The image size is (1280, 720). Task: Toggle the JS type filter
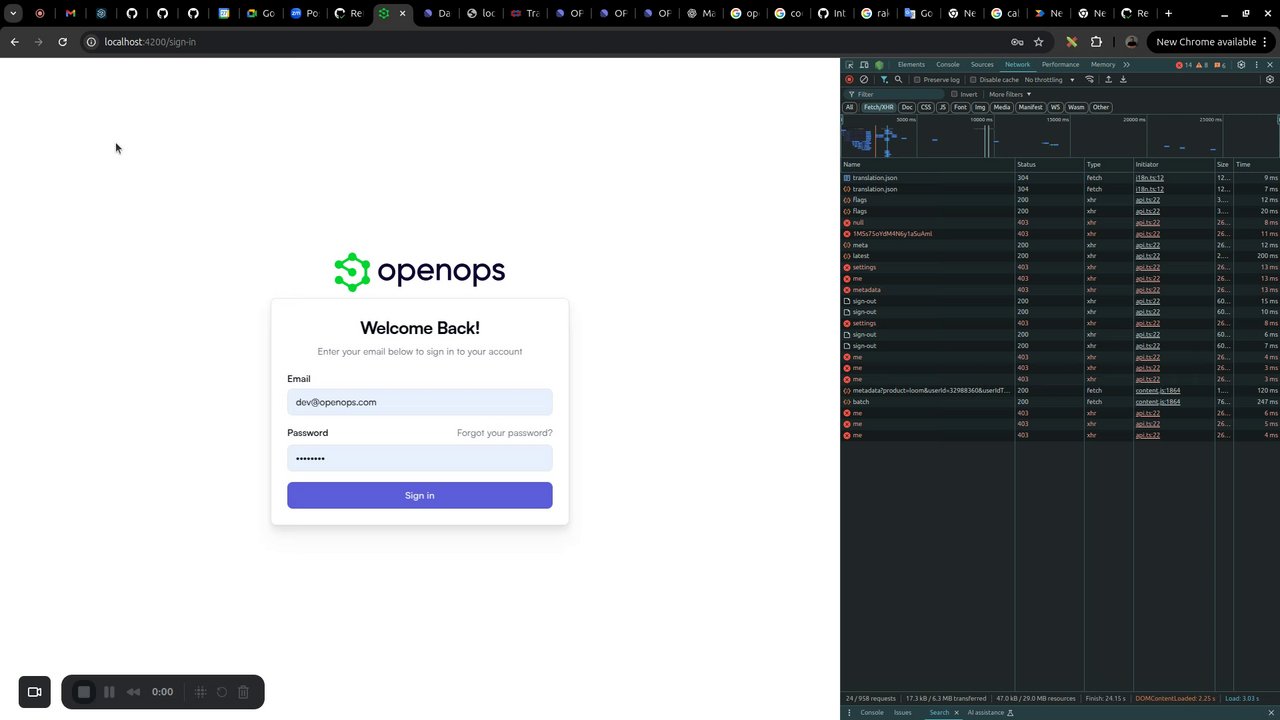[942, 107]
